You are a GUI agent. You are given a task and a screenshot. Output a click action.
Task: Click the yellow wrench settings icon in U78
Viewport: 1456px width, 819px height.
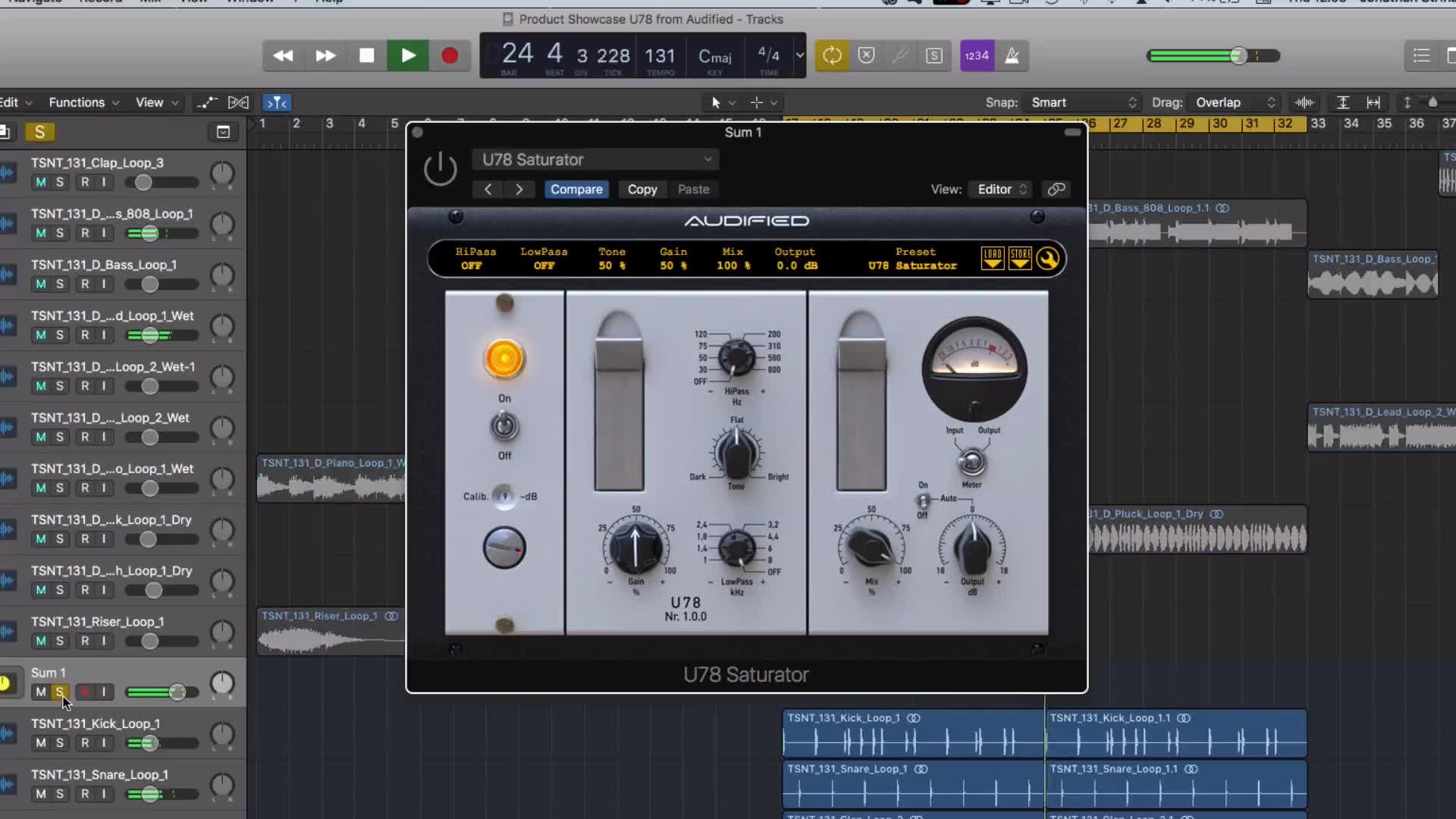tap(1048, 259)
